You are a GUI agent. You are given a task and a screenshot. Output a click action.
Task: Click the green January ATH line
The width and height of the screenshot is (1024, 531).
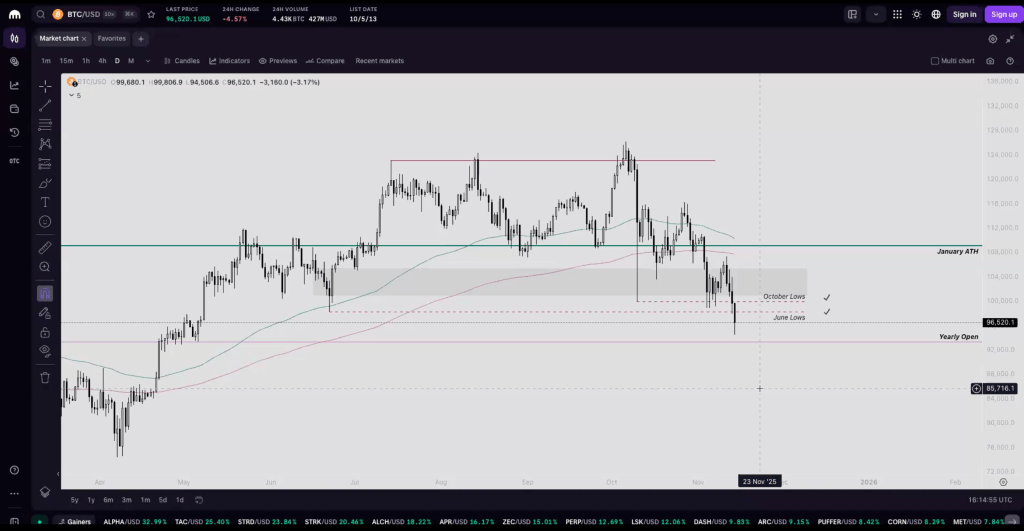[x=500, y=245]
